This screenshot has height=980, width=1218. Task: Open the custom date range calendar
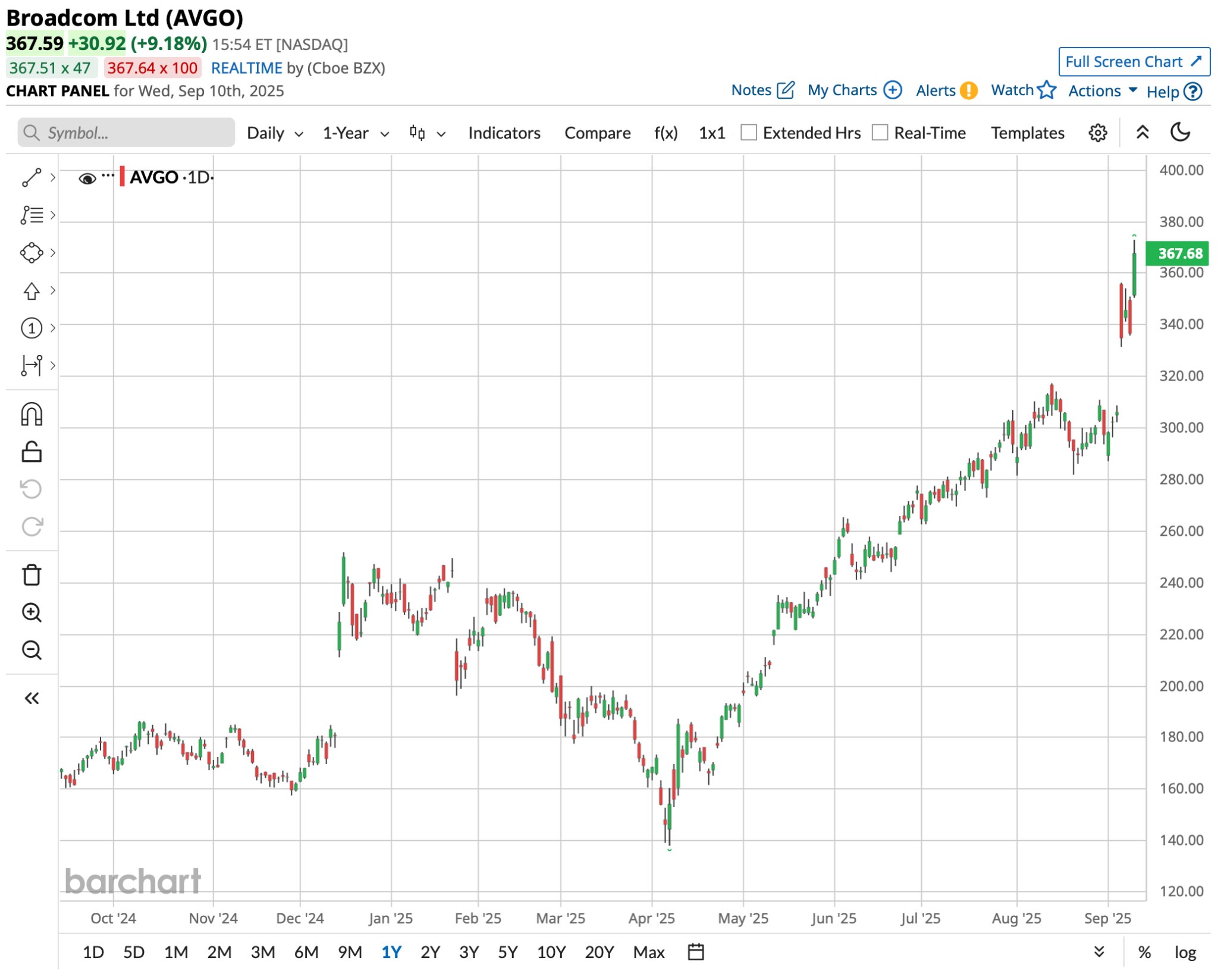695,951
